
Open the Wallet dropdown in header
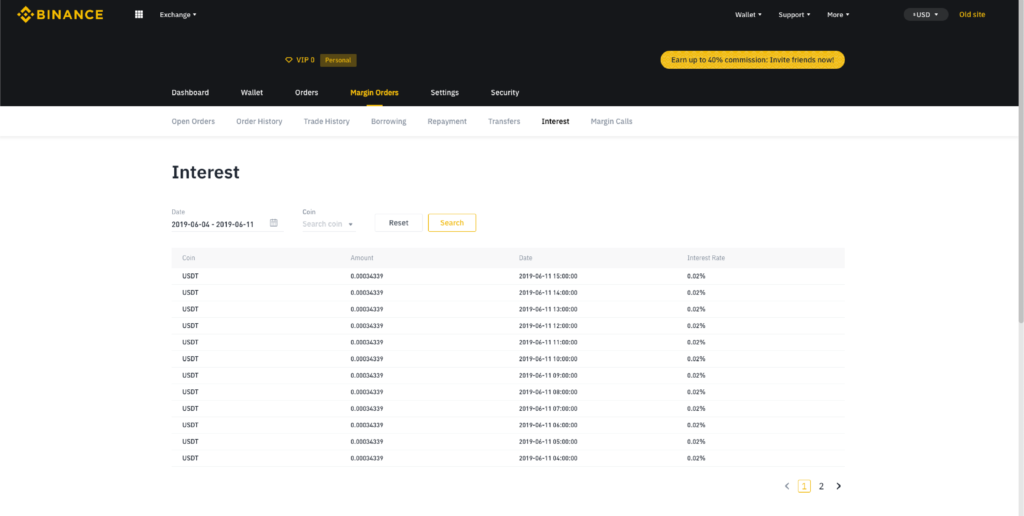tap(748, 15)
